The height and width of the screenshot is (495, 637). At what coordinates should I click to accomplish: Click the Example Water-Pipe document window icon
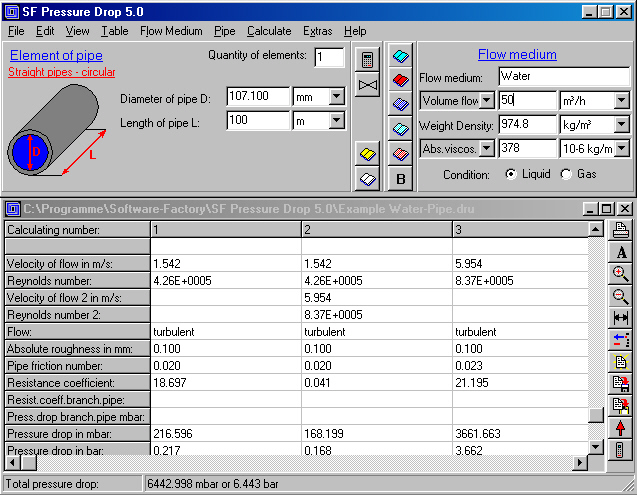click(13, 209)
